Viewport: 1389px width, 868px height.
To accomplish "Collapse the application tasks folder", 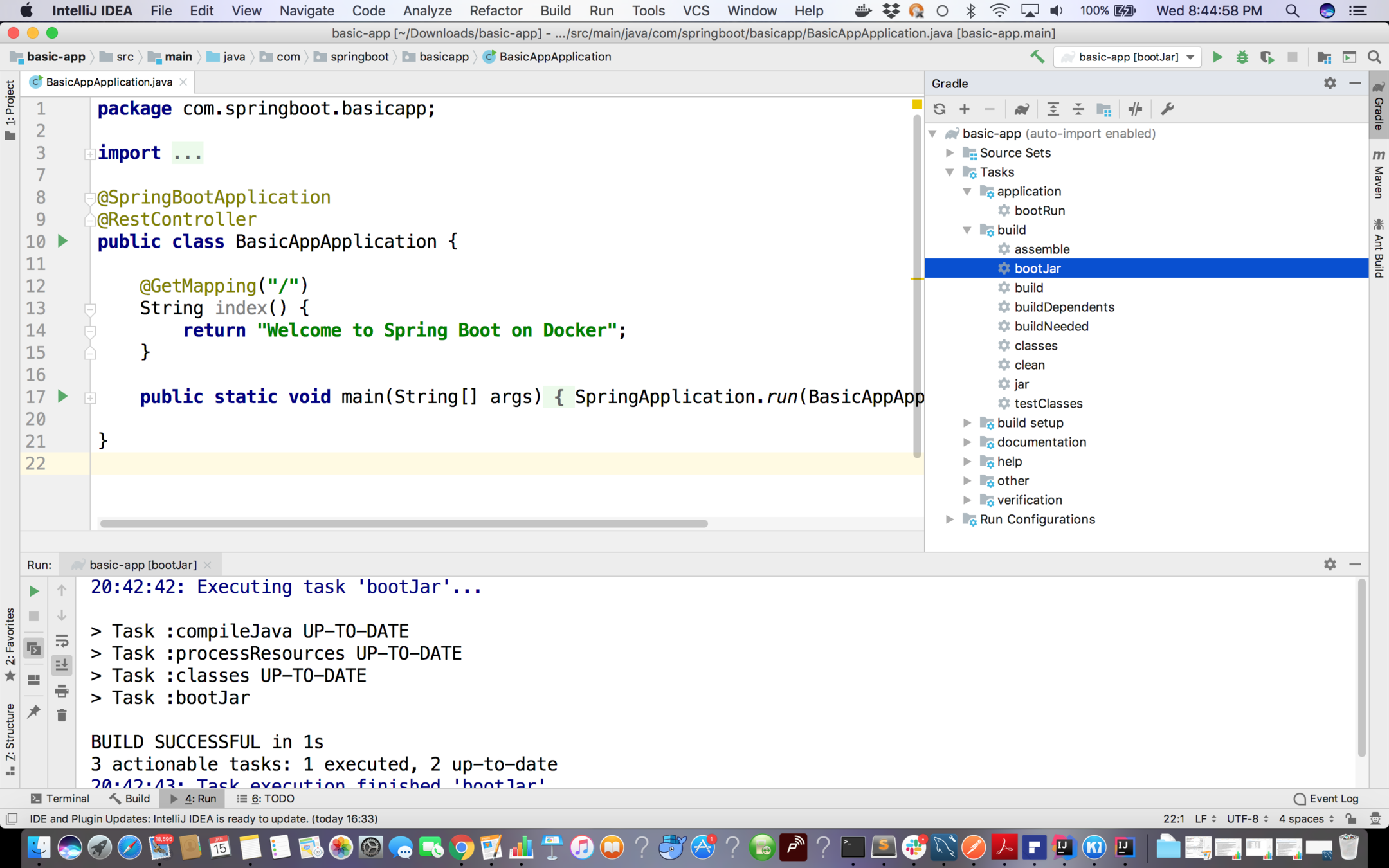I will [x=967, y=192].
